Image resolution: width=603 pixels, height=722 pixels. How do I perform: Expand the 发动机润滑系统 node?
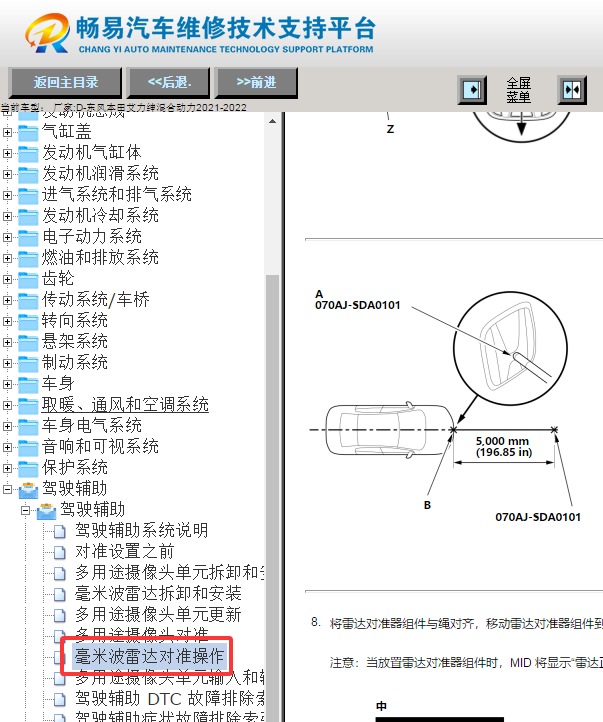pyautogui.click(x=7, y=174)
